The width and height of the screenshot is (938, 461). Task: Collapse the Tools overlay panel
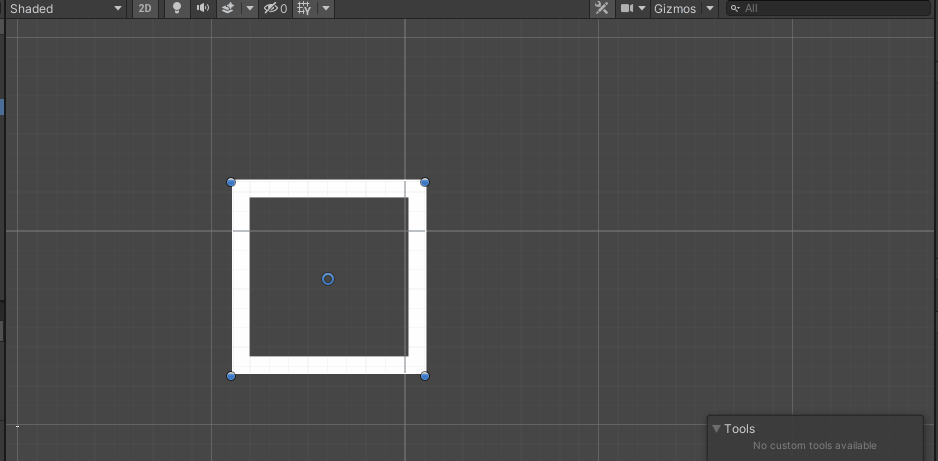coord(716,429)
